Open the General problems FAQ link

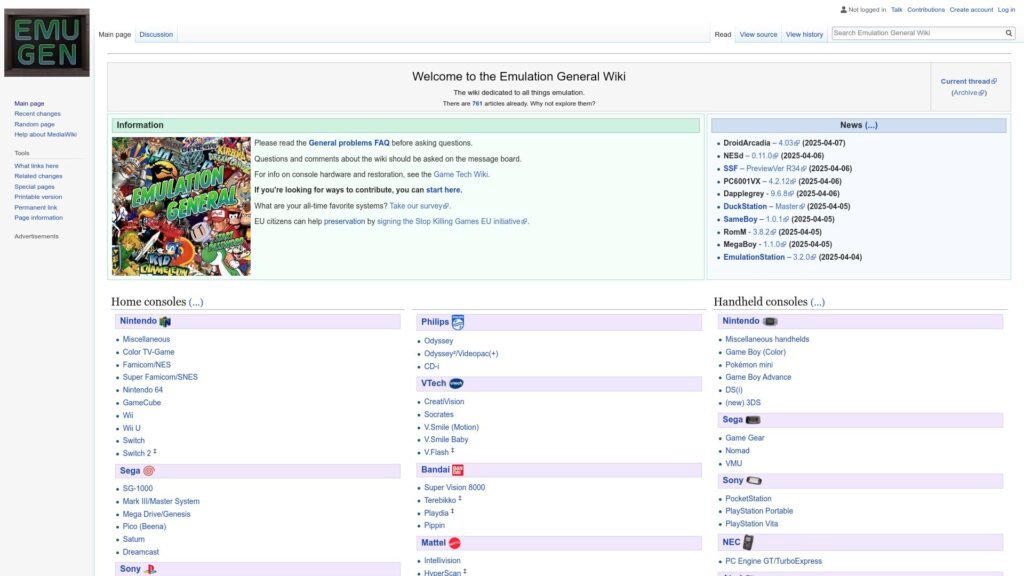pyautogui.click(x=349, y=143)
